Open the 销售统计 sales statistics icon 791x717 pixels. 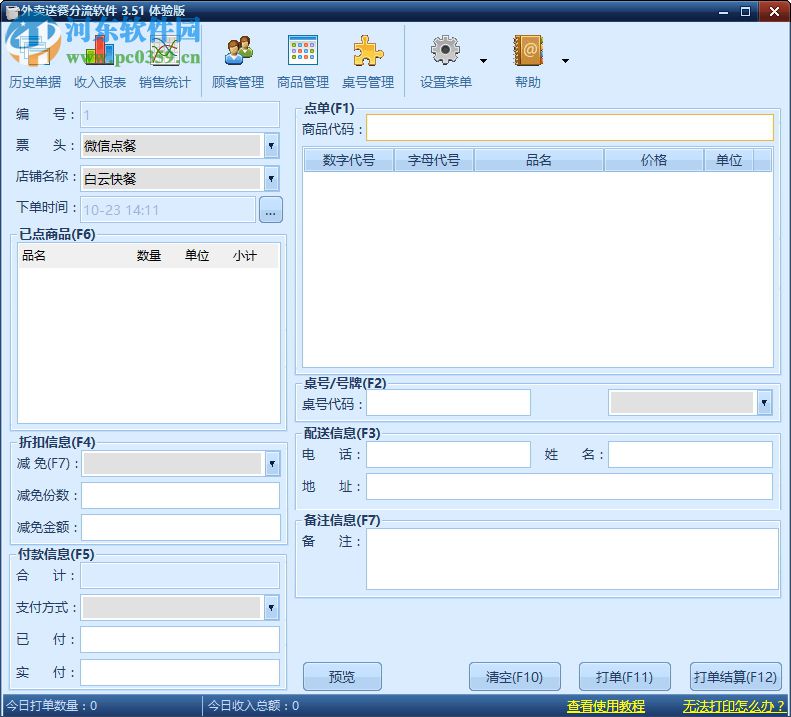click(164, 62)
